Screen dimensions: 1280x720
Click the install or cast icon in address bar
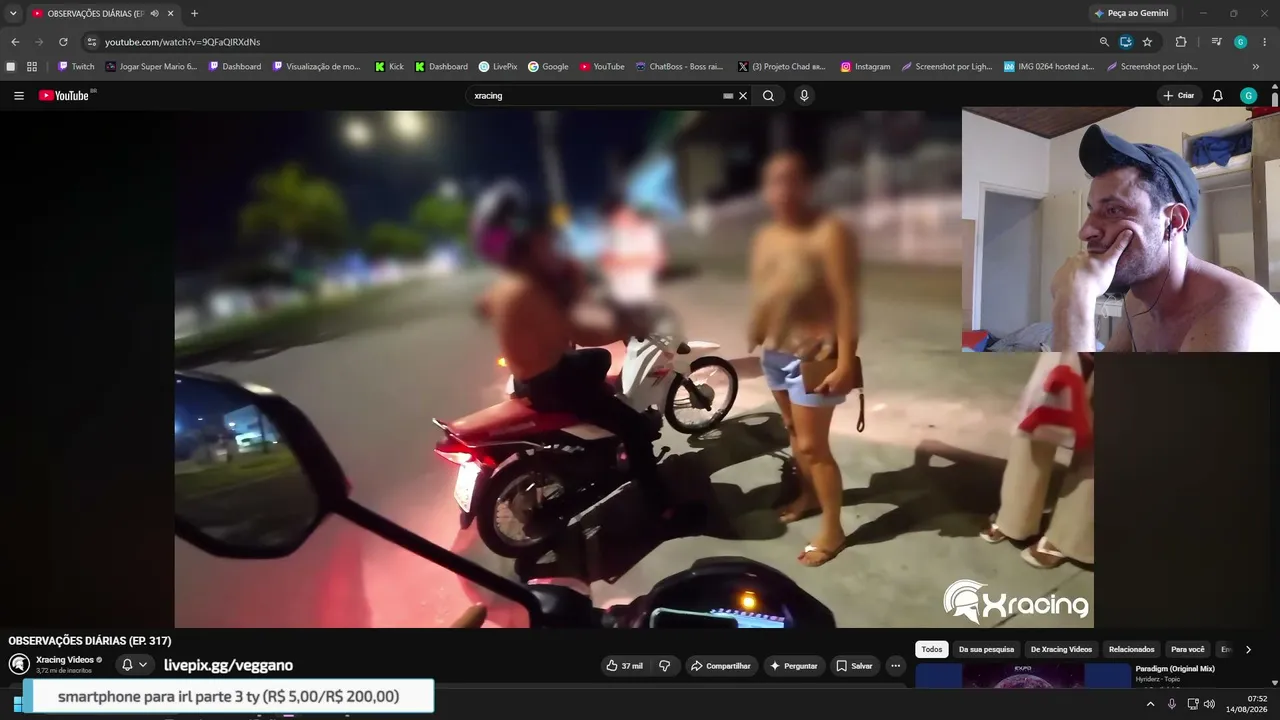1126,42
